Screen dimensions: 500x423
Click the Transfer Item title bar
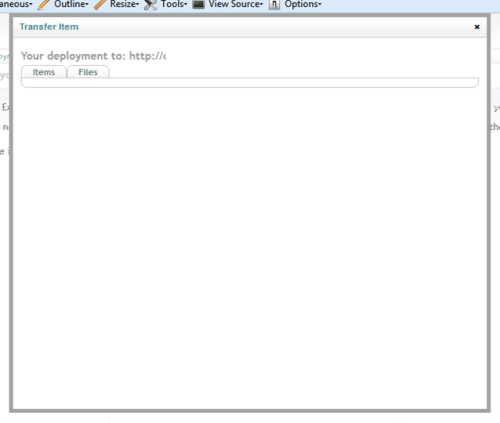(250, 27)
